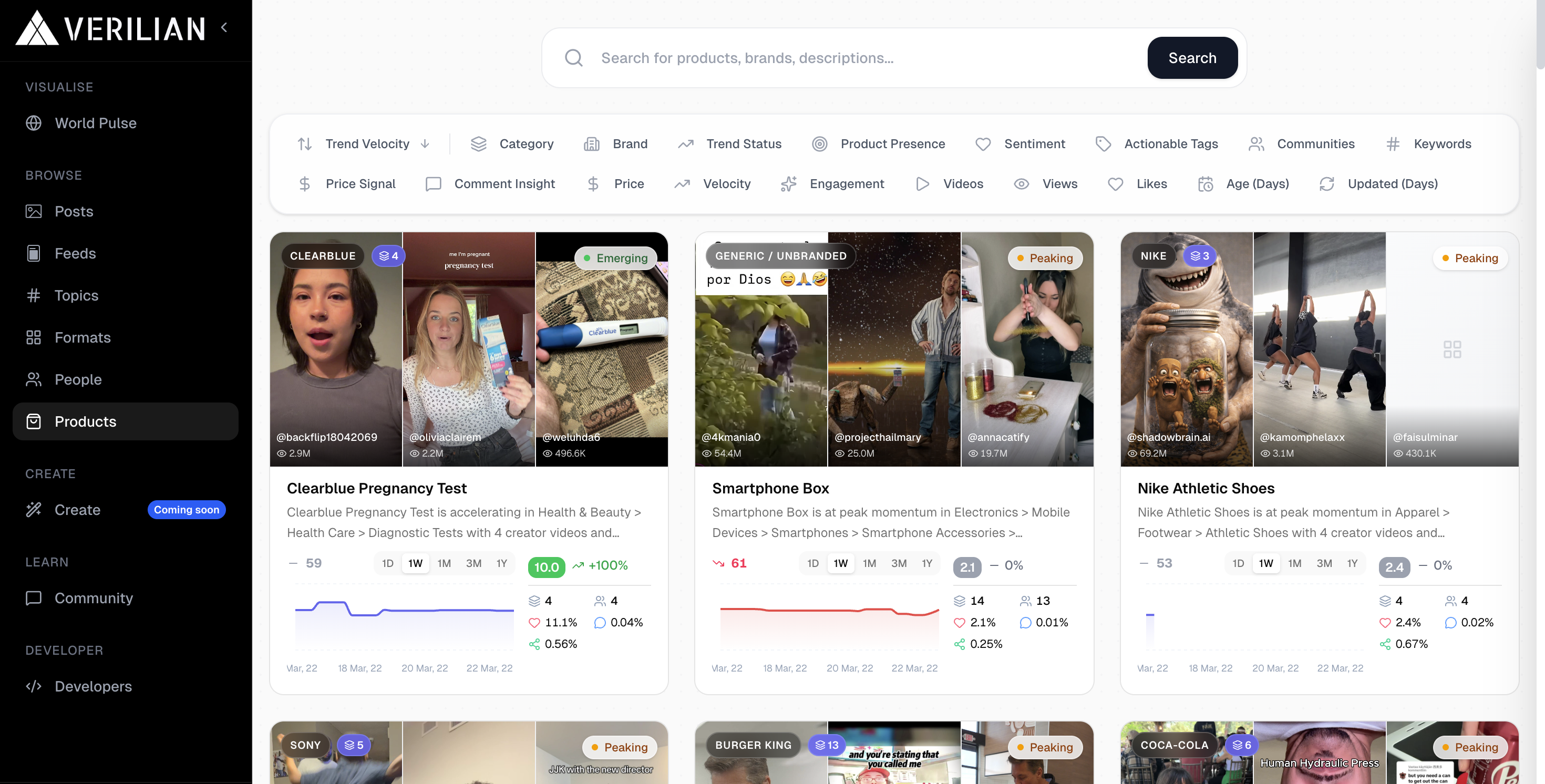Viewport: 1545px width, 784px height.
Task: Click the Burger King 13-videos badge
Action: (826, 745)
